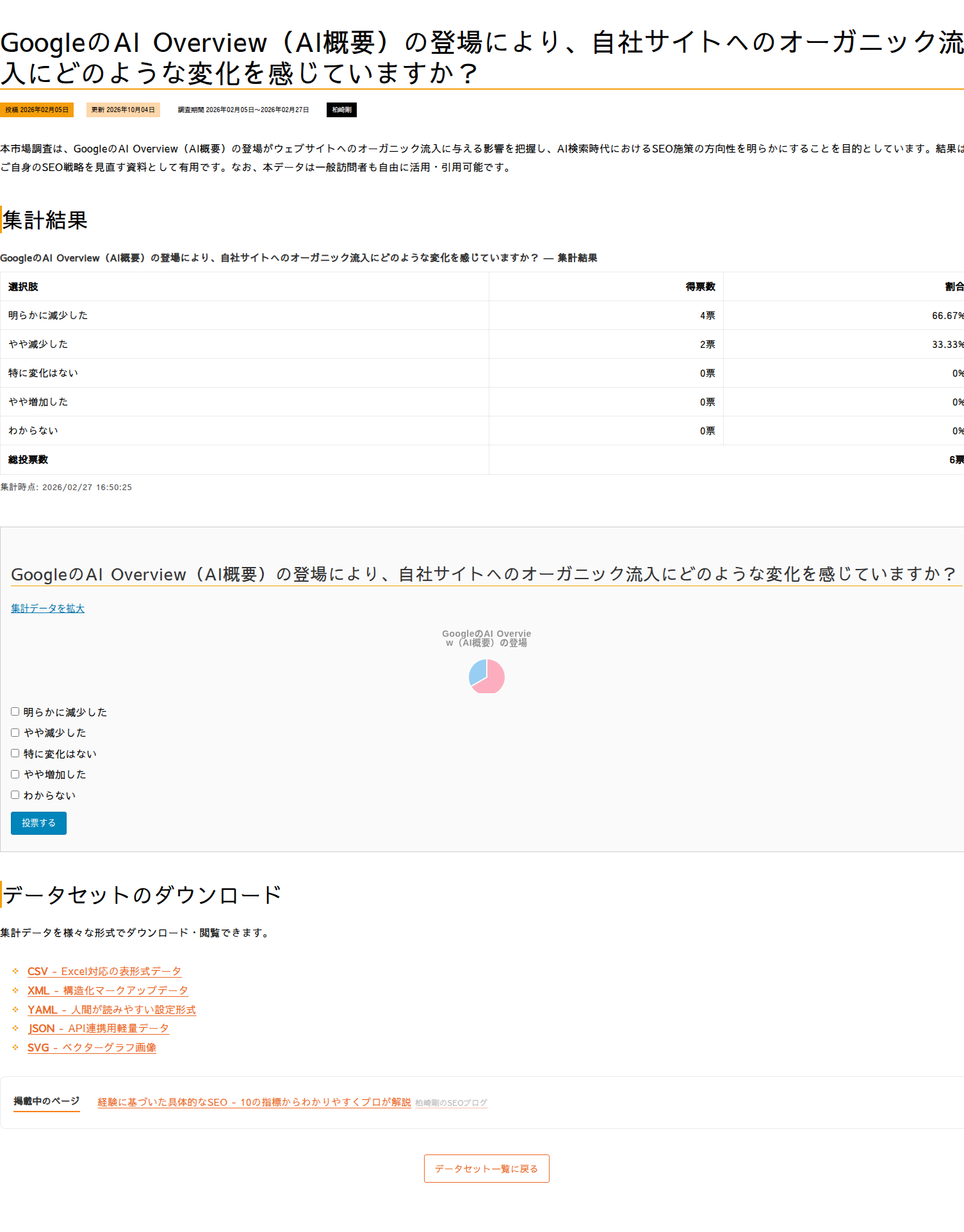Click the blue pie chart slice
The width and height of the screenshot is (964, 1232).
coord(477,671)
